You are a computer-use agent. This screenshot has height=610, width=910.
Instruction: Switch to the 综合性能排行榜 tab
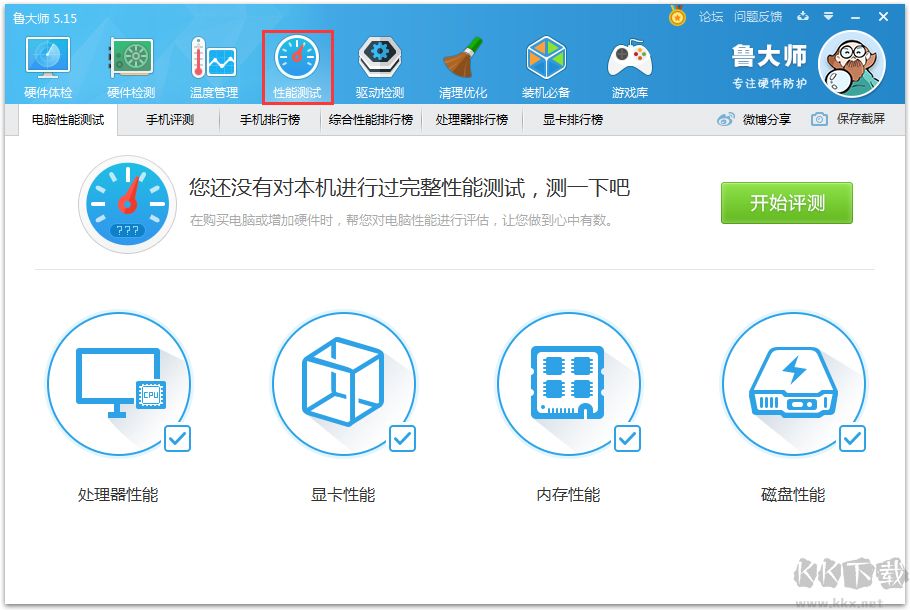point(371,120)
